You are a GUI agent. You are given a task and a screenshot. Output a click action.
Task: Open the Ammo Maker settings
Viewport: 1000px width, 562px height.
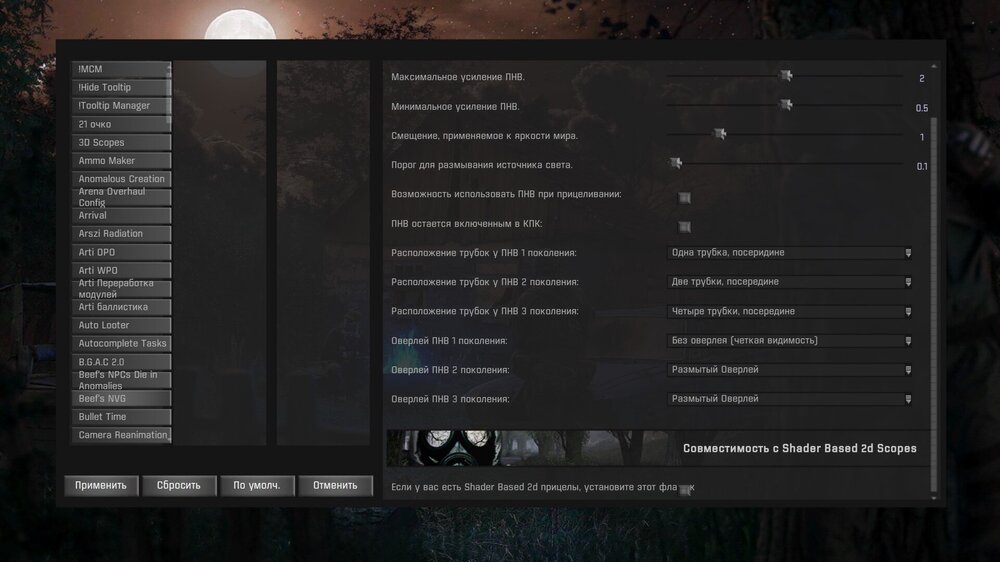point(121,161)
